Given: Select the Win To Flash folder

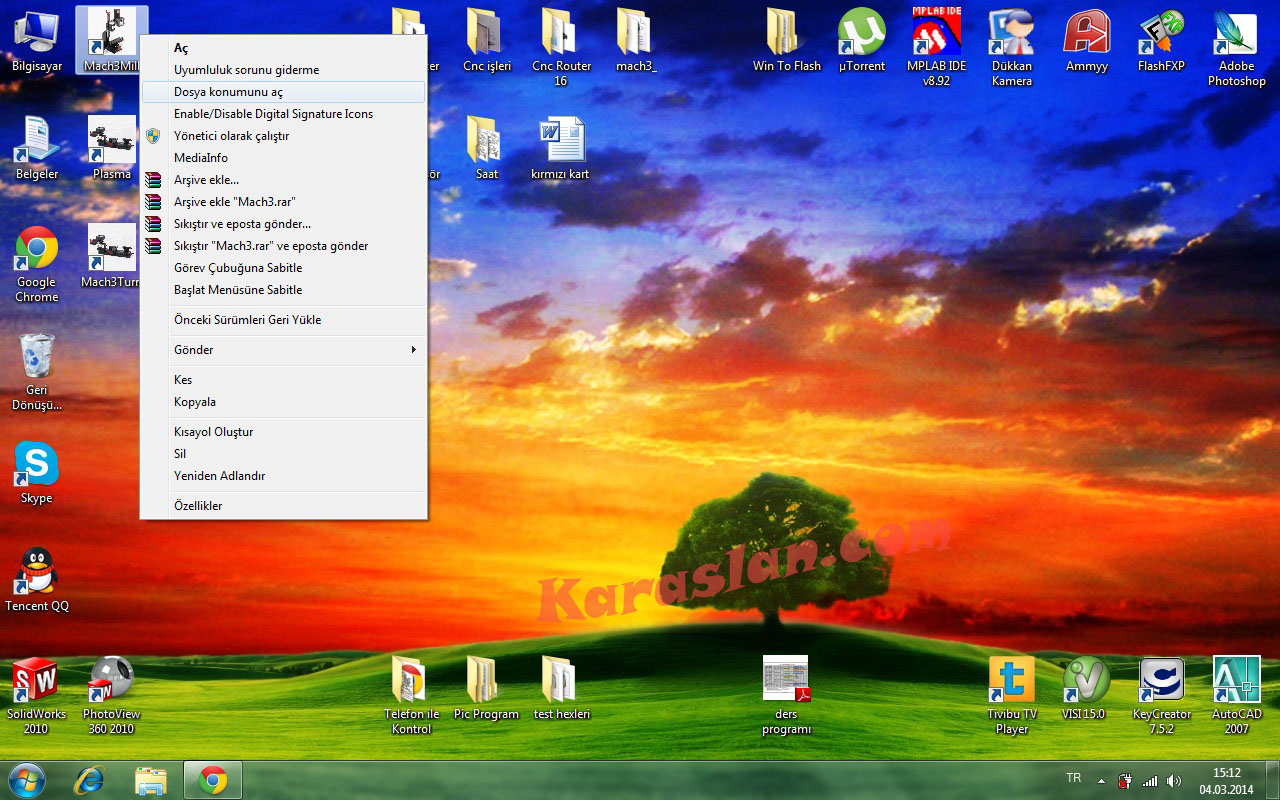Looking at the screenshot, I should coord(786,42).
